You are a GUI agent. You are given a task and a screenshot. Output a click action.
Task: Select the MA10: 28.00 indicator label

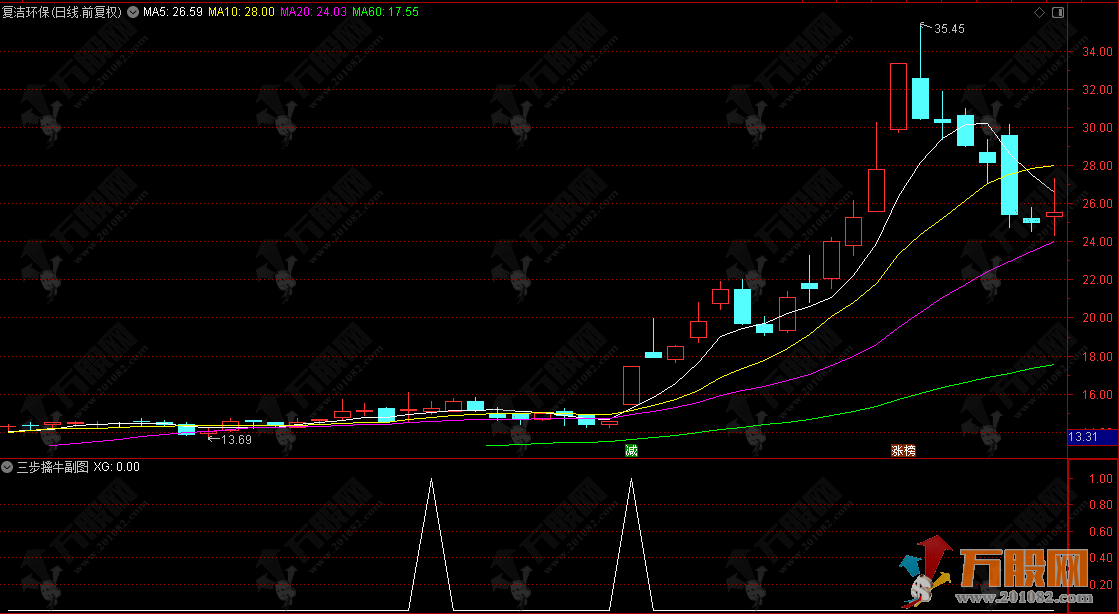click(x=241, y=13)
